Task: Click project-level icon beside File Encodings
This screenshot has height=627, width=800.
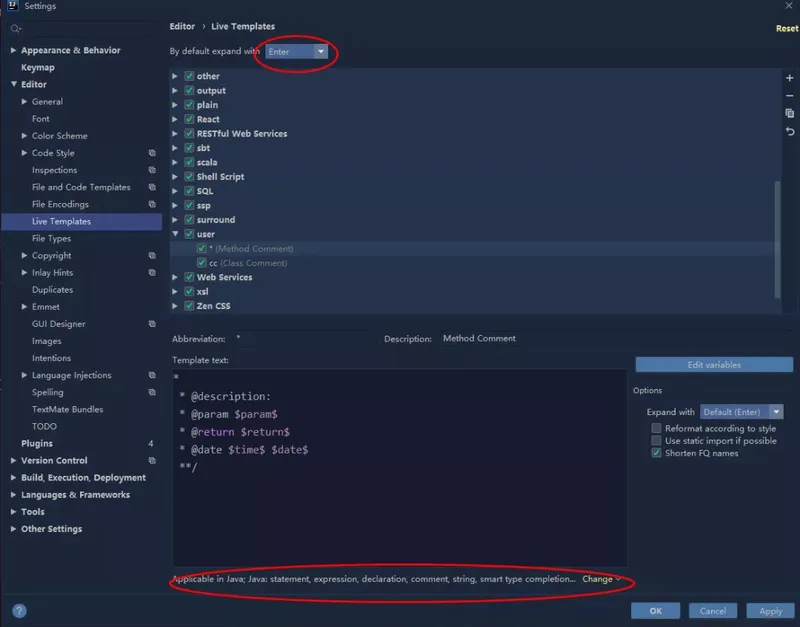Action: (152, 204)
